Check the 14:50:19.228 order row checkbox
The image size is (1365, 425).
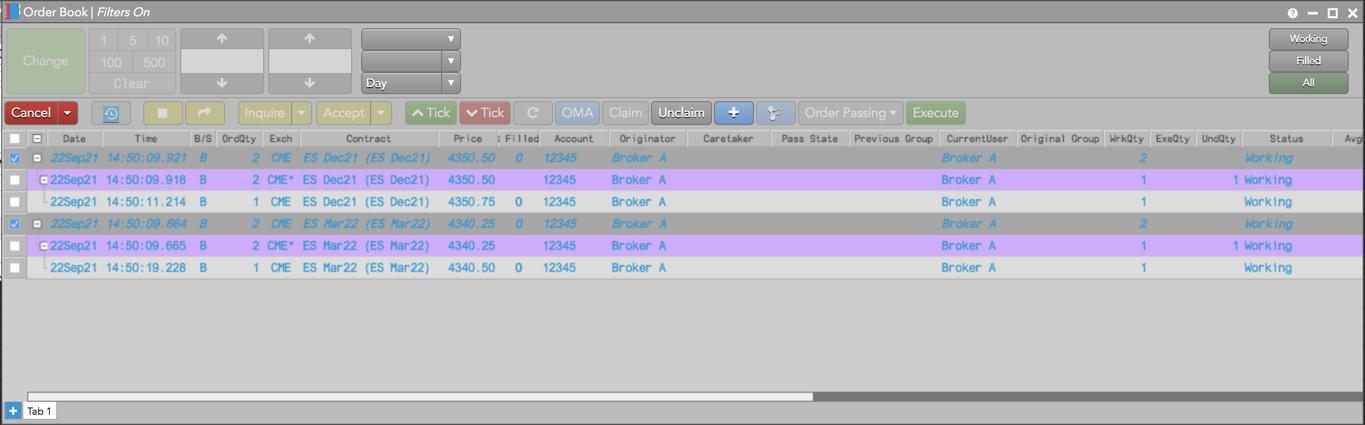point(14,268)
